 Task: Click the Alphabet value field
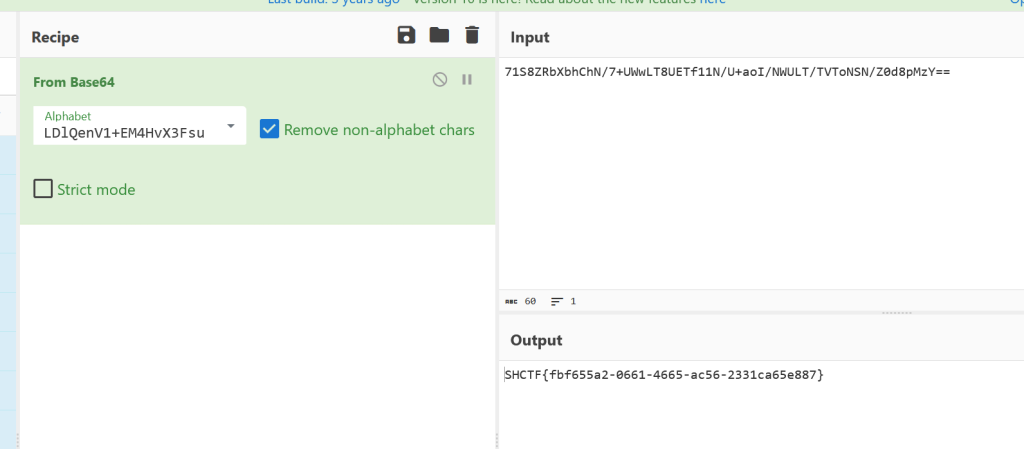(125, 132)
